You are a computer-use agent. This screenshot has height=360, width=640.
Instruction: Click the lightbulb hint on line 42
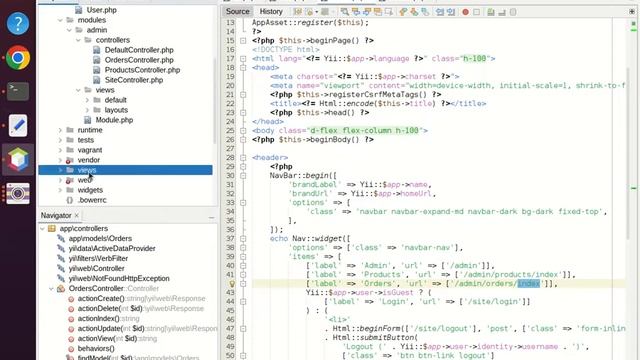pos(232,284)
